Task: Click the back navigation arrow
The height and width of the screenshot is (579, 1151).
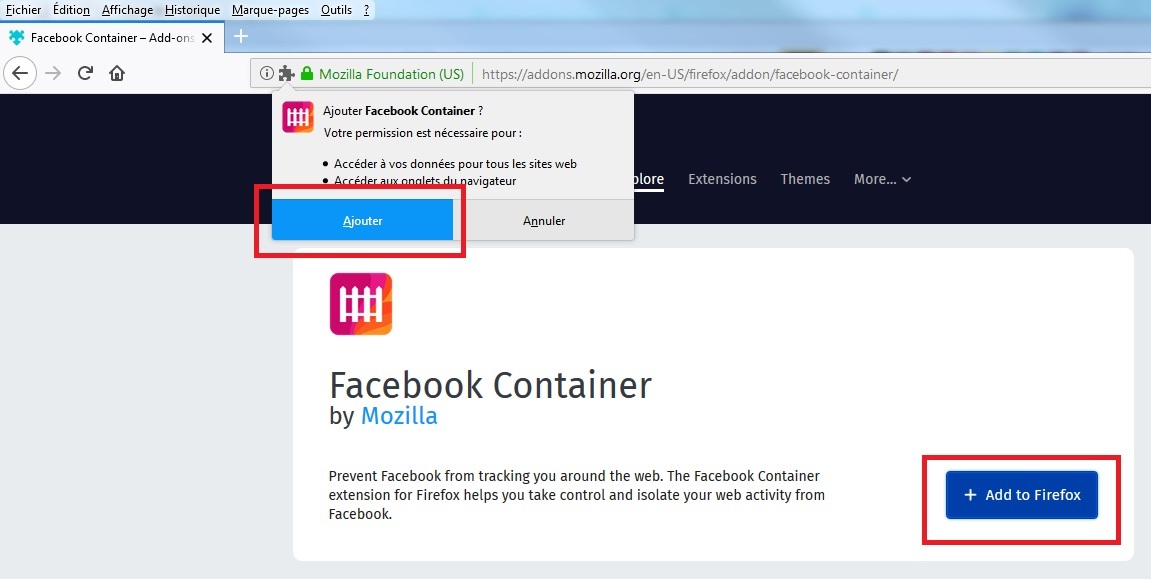Action: (21, 73)
